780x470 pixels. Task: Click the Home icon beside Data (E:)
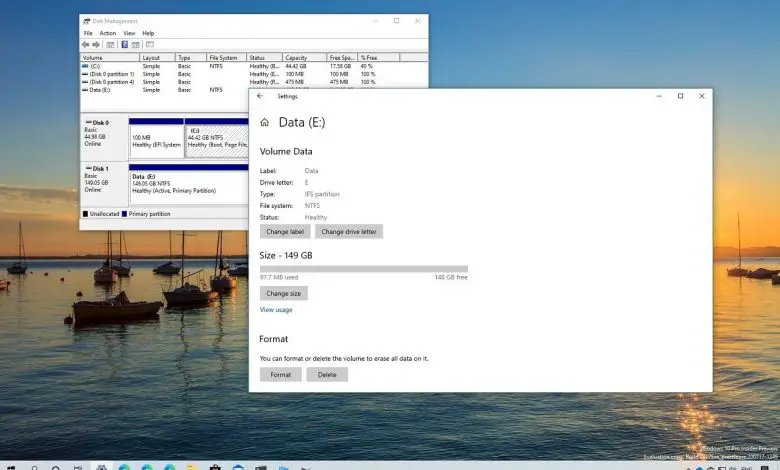pos(264,122)
